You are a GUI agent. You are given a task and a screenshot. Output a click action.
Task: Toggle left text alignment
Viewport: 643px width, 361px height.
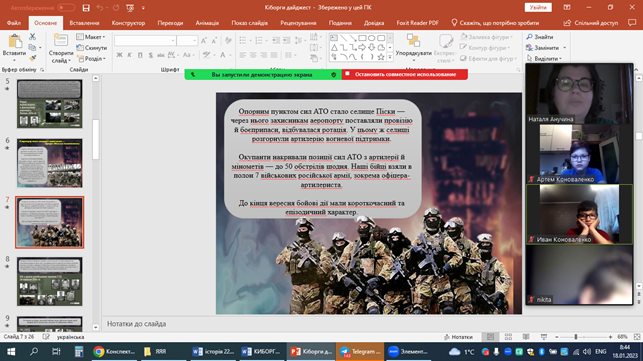243,55
